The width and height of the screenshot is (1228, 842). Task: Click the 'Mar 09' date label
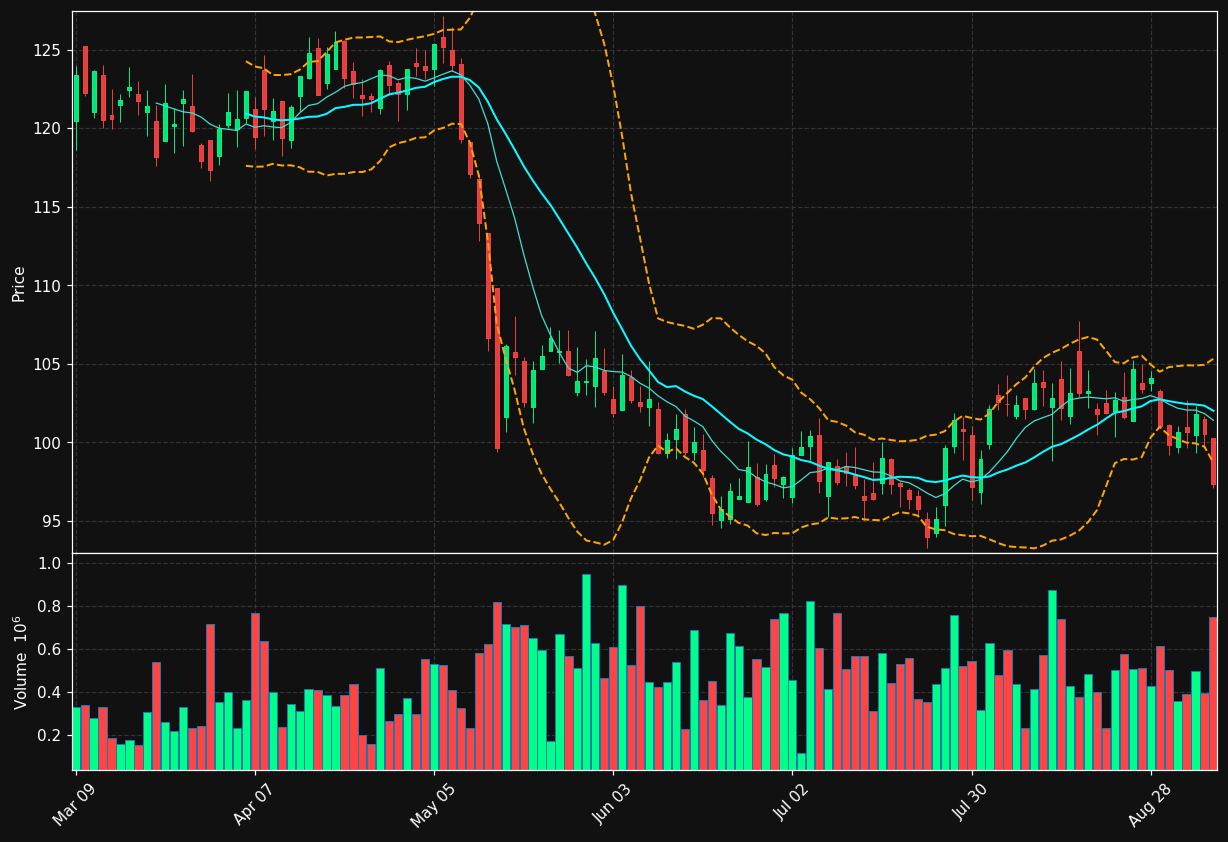73,805
